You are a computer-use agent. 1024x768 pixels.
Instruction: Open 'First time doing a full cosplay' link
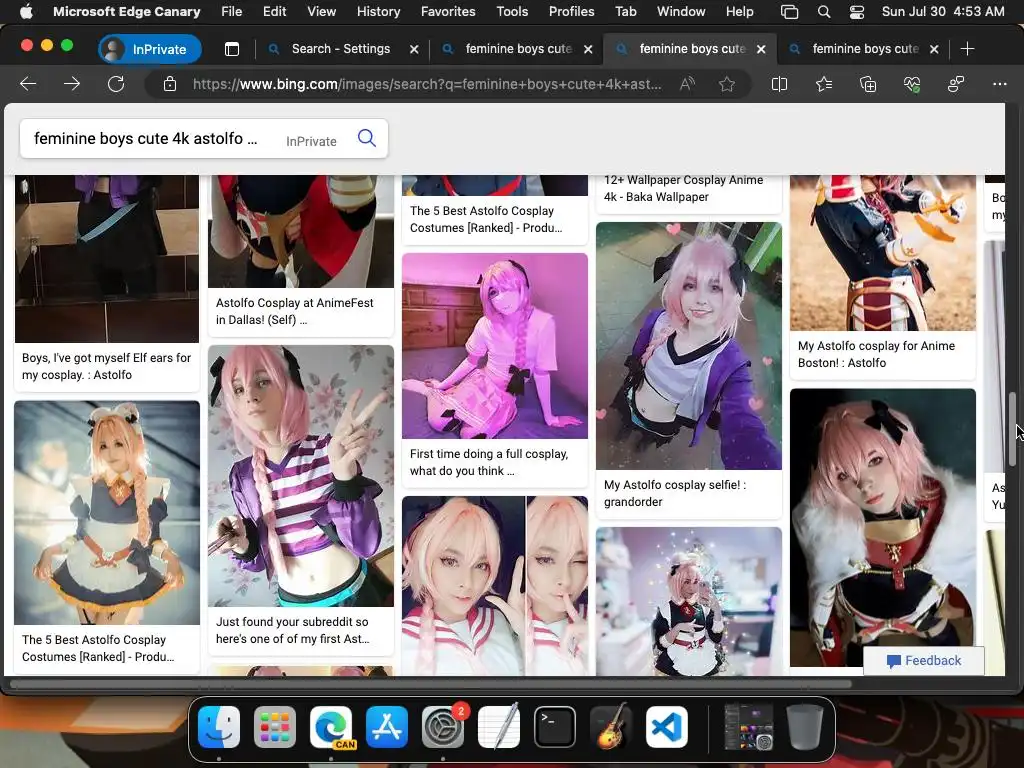489,462
